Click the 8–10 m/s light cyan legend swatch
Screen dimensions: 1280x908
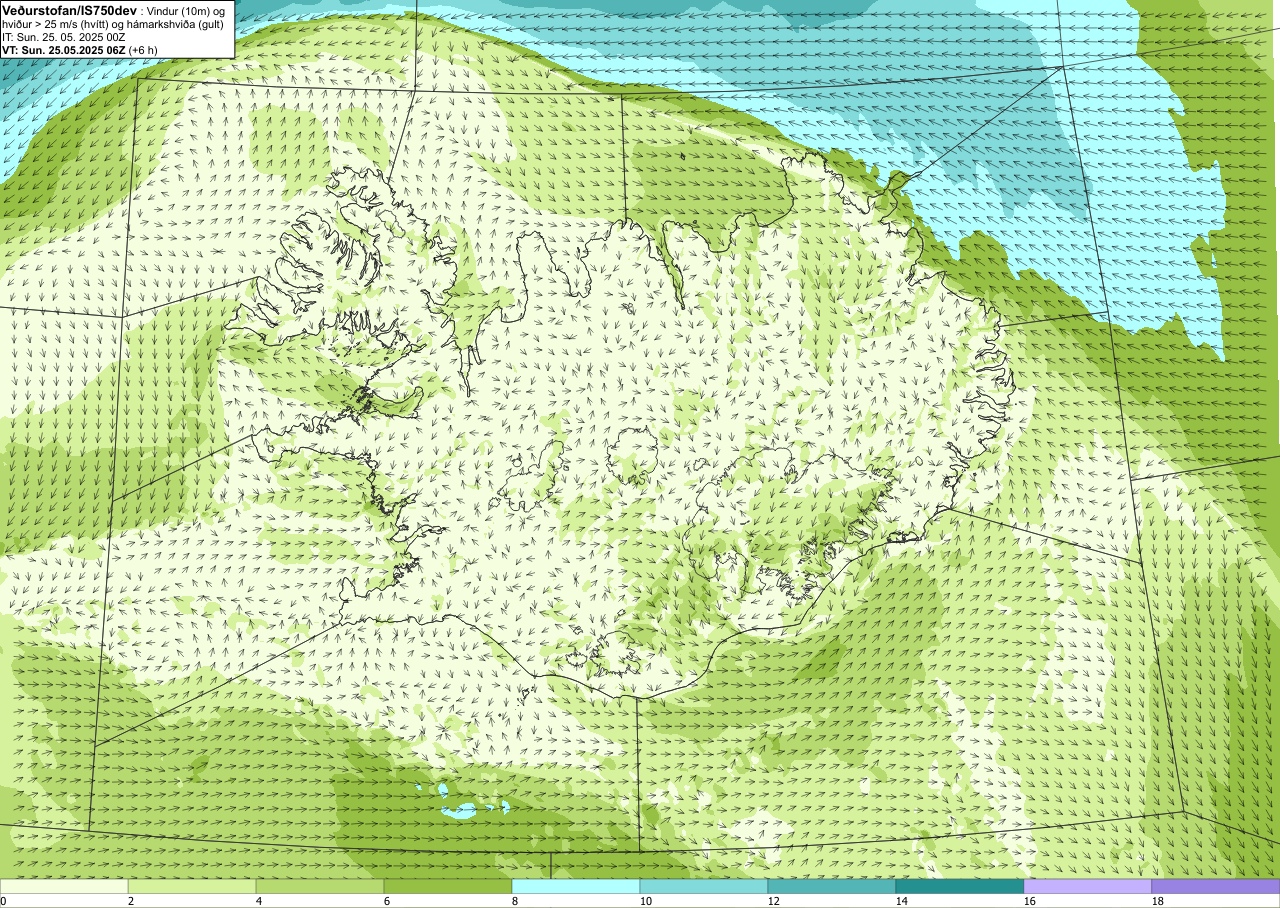pos(576,886)
